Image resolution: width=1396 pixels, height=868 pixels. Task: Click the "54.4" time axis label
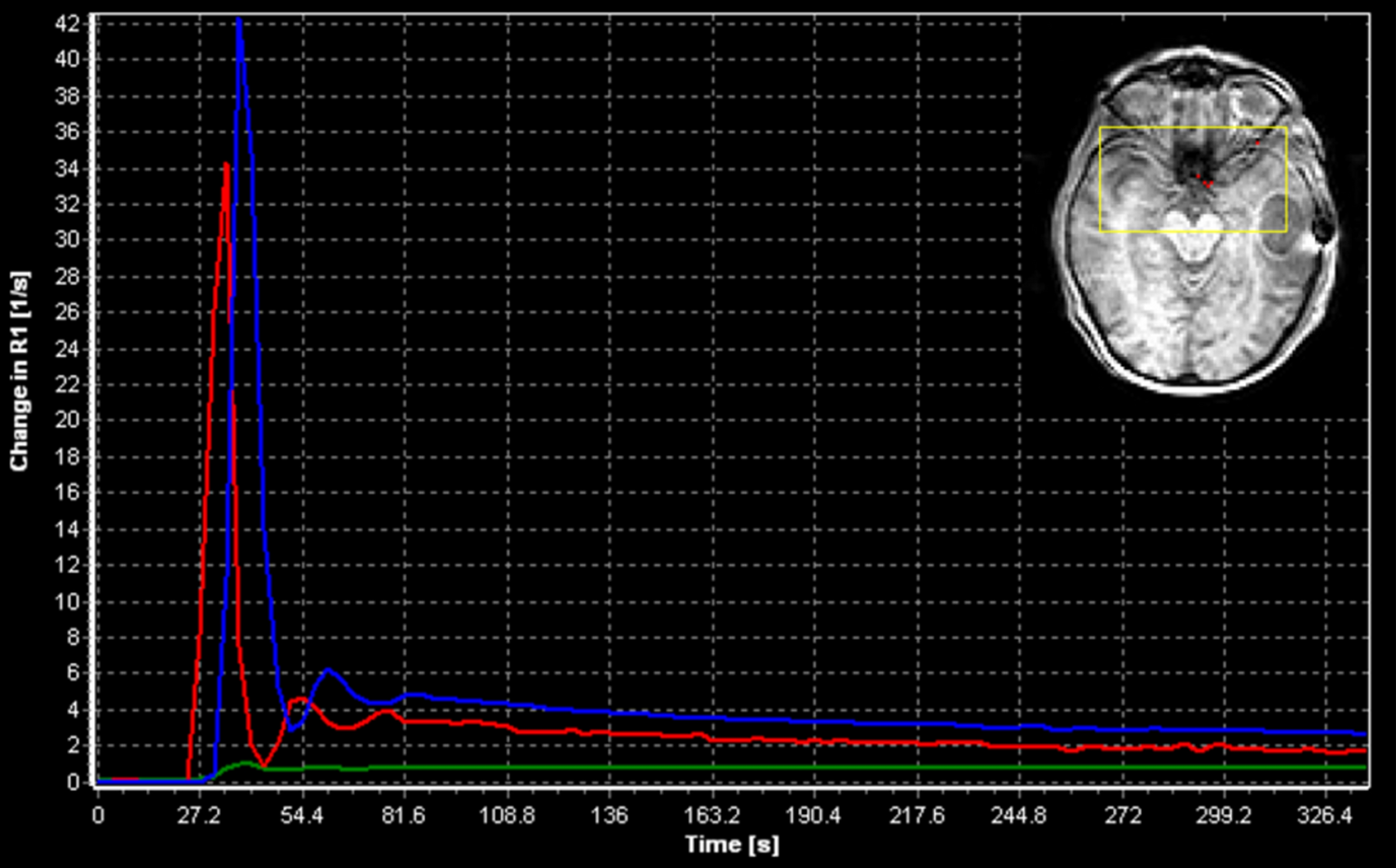click(x=301, y=816)
